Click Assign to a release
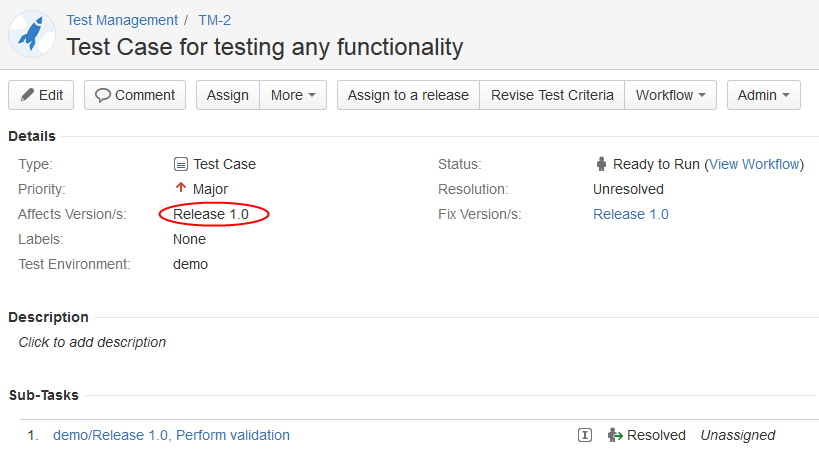Screen dimensions: 819x455 [408, 95]
